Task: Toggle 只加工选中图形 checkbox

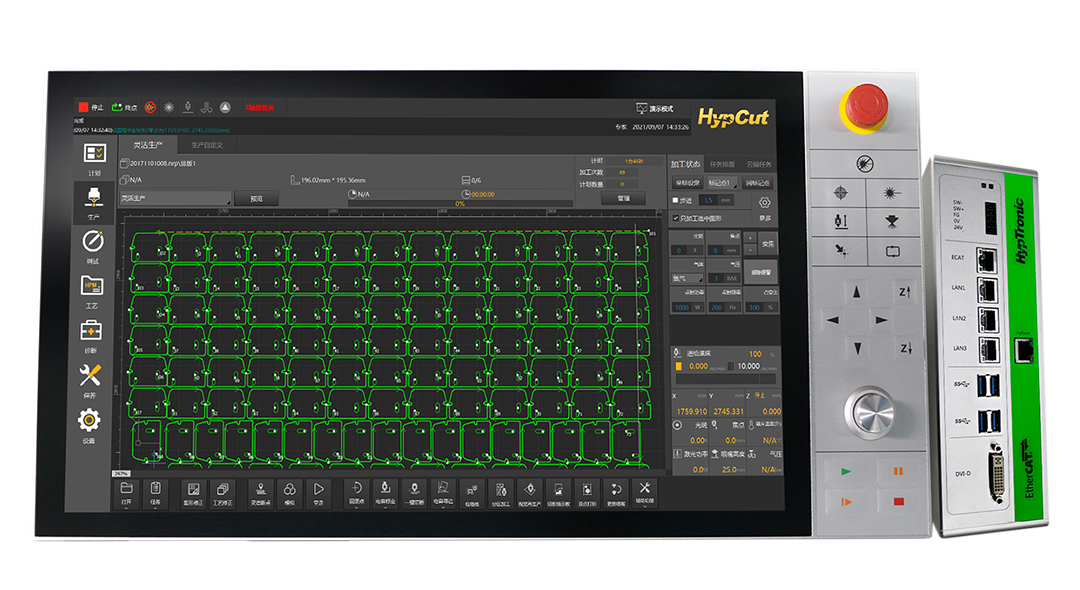Action: point(676,217)
